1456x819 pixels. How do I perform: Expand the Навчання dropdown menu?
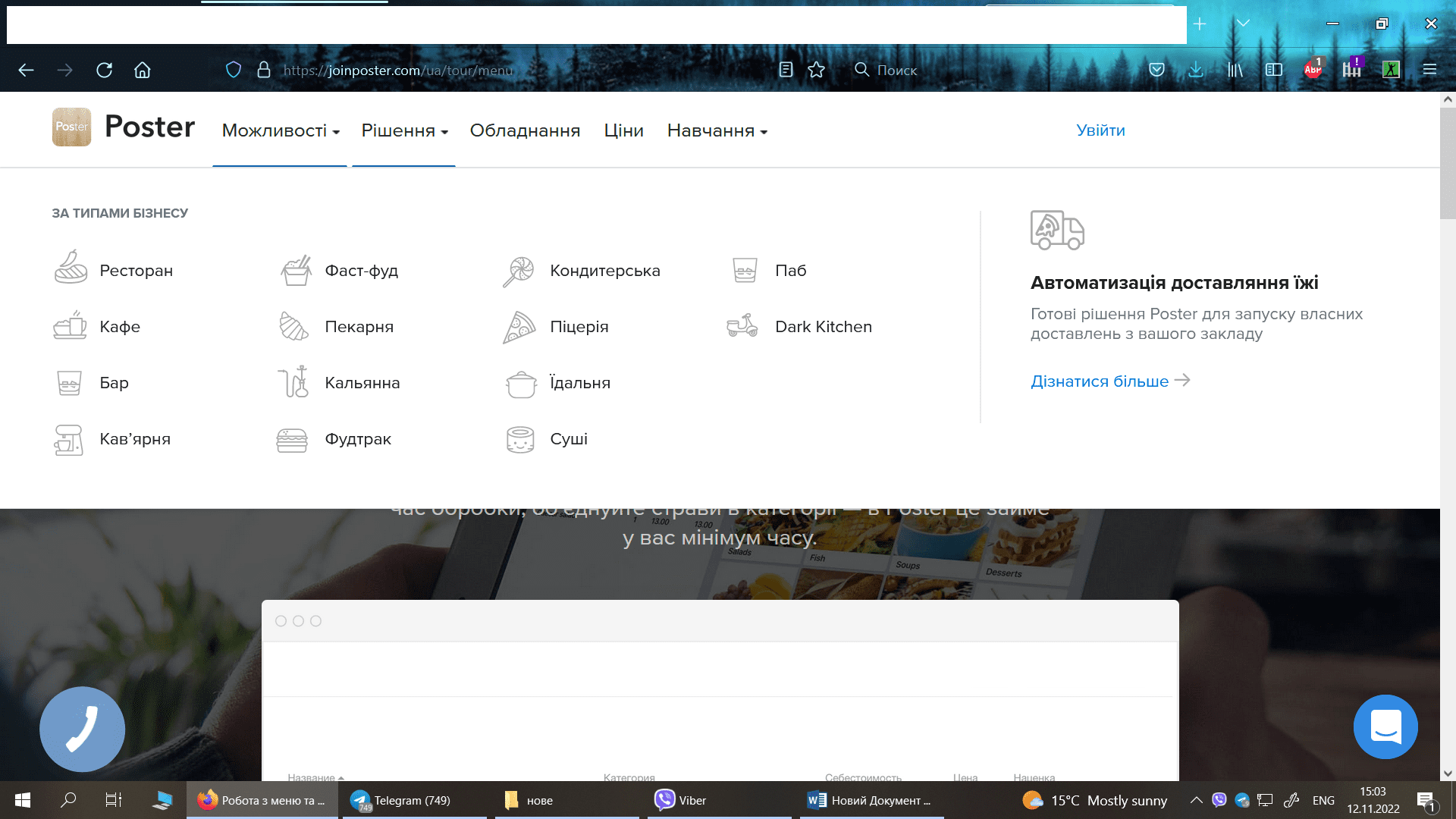point(717,131)
